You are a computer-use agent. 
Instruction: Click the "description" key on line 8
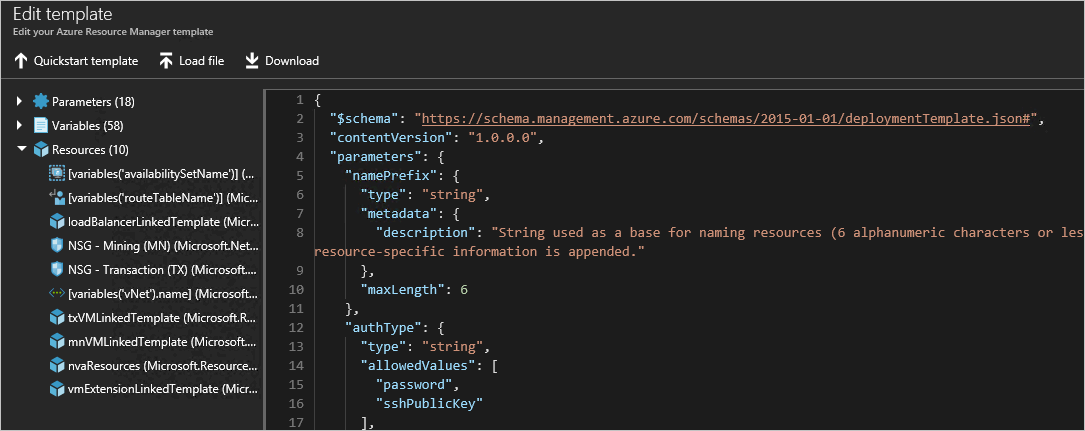[x=426, y=233]
